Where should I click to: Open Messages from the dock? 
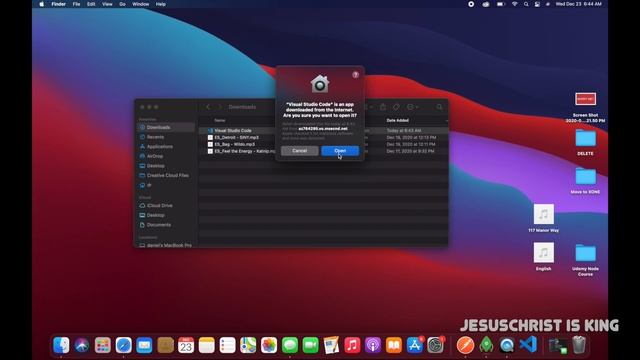pos(290,345)
